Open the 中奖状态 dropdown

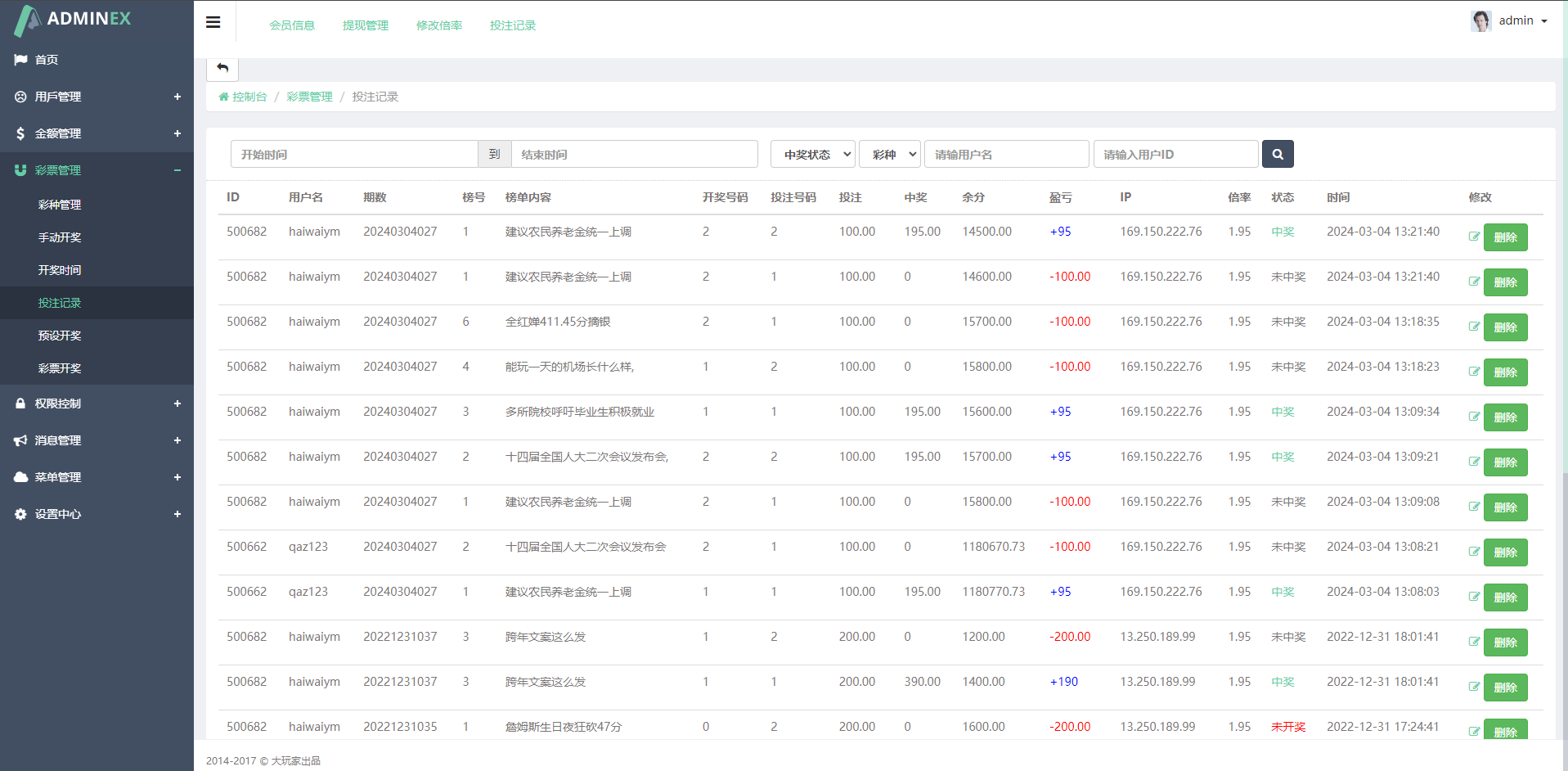pos(811,154)
